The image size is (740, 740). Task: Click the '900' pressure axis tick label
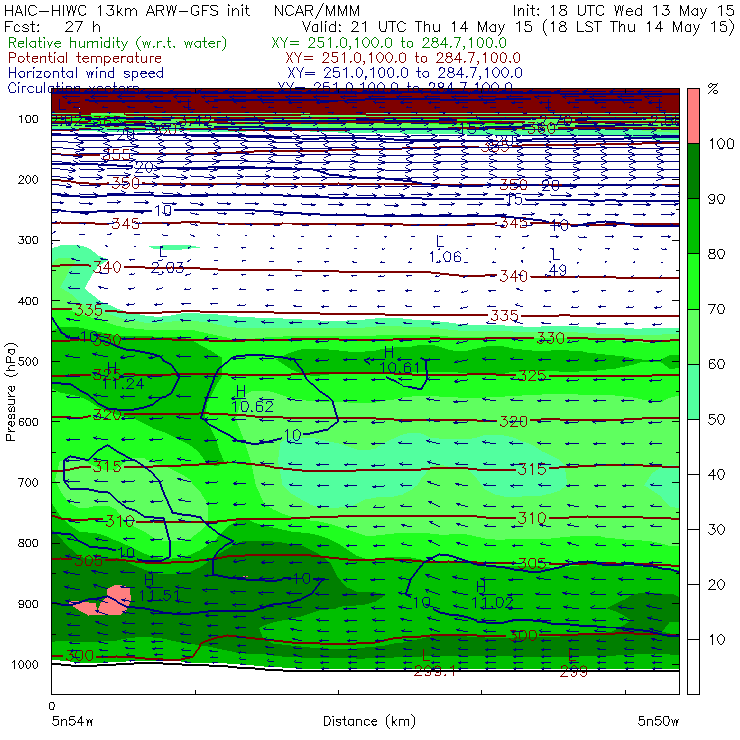point(28,604)
